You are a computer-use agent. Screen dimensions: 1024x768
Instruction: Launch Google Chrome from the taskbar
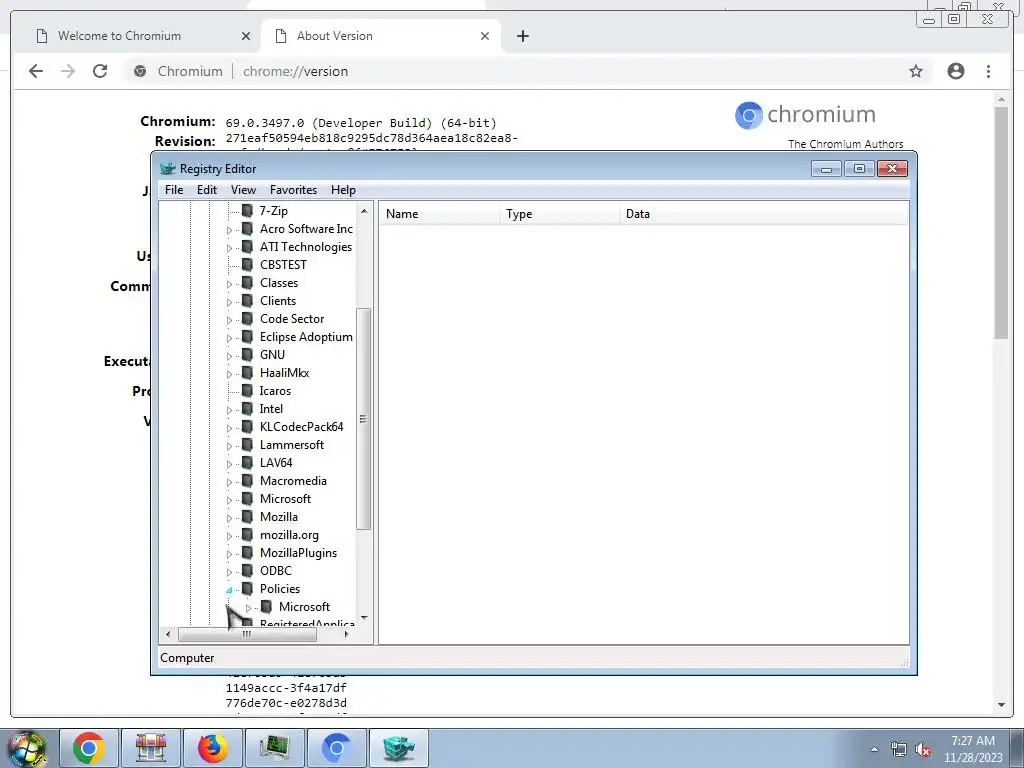pyautogui.click(x=89, y=748)
